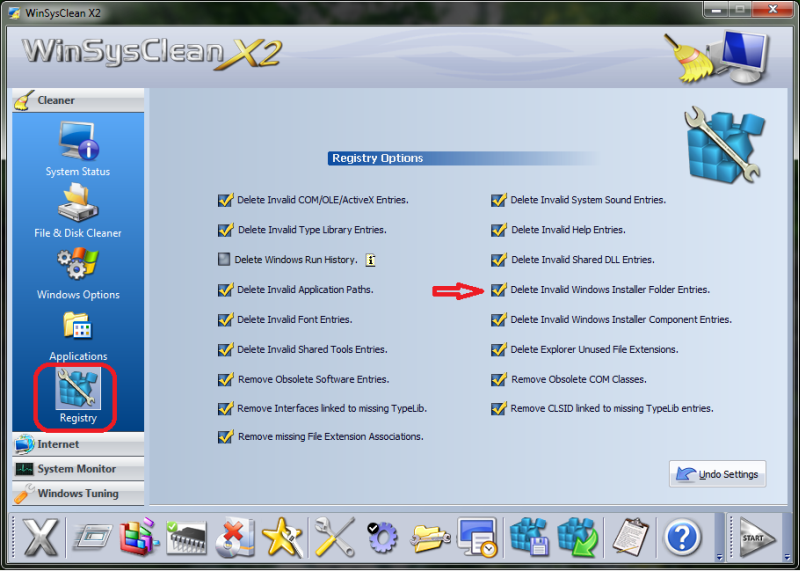Click the disc with red X uninstaller icon

click(x=235, y=537)
